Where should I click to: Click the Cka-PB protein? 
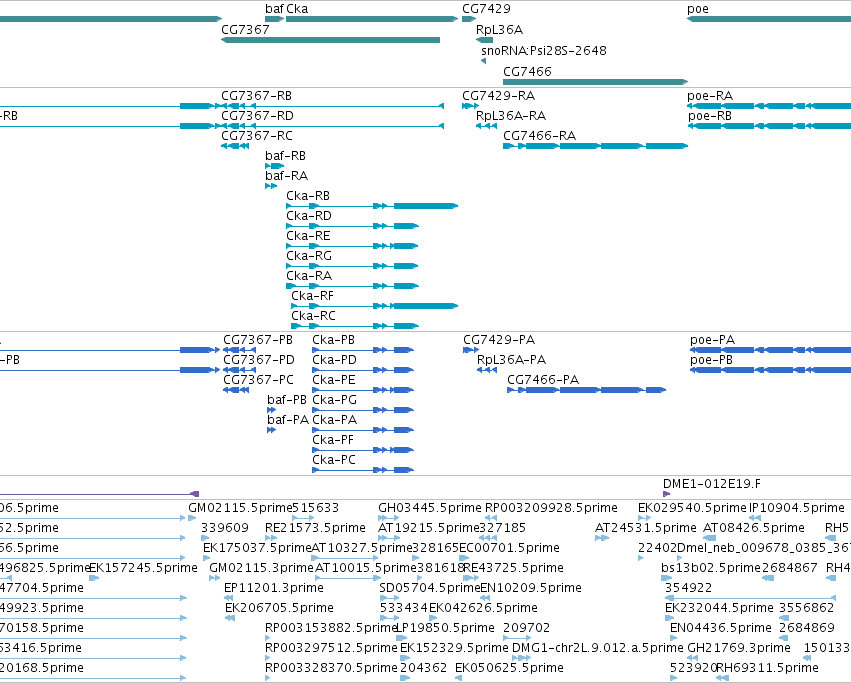tap(363, 350)
